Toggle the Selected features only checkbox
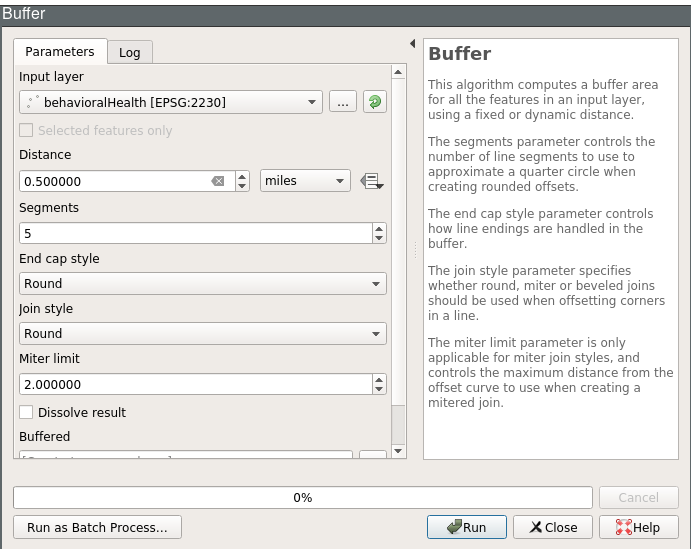691x549 pixels. [x=27, y=130]
